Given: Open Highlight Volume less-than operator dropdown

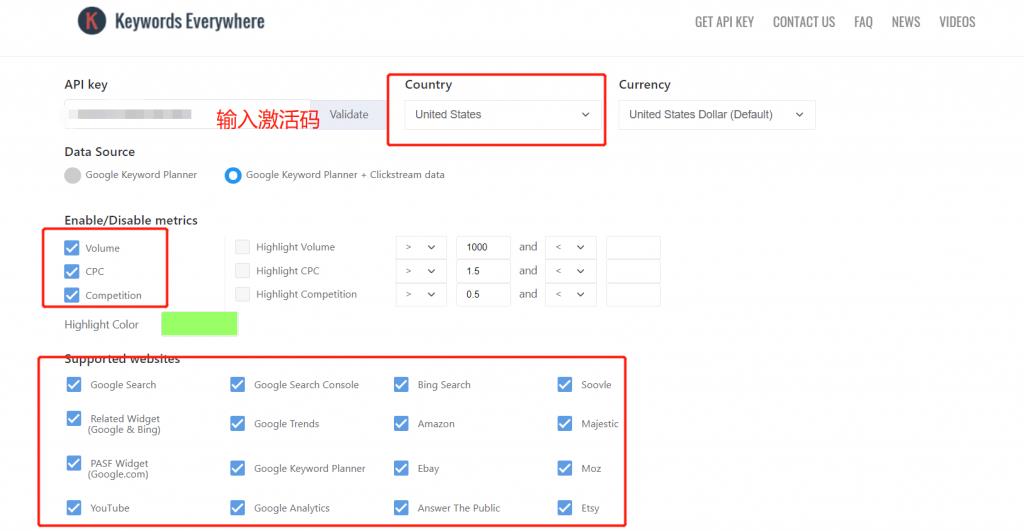Looking at the screenshot, I should click(x=570, y=247).
